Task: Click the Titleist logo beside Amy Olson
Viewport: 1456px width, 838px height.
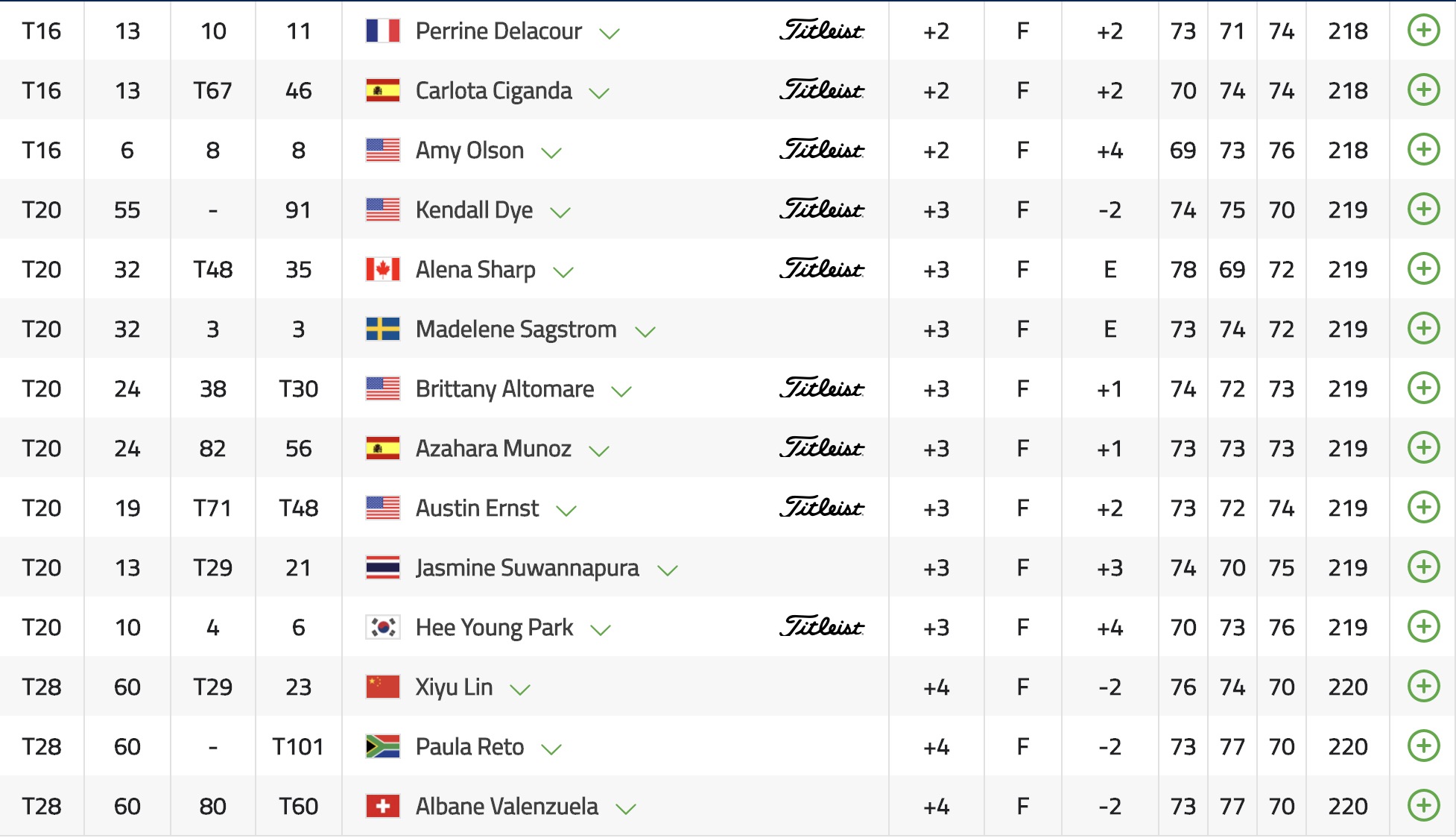Action: coord(821,150)
